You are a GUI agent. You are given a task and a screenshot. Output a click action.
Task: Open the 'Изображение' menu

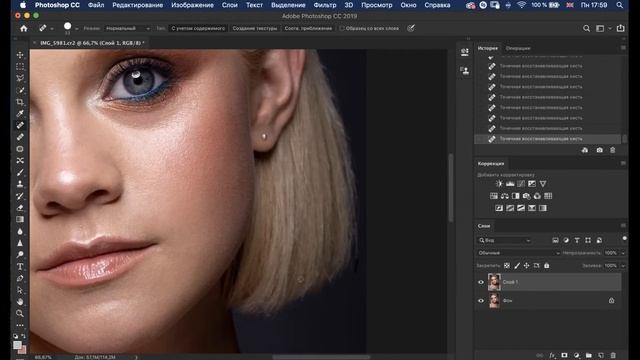192,5
